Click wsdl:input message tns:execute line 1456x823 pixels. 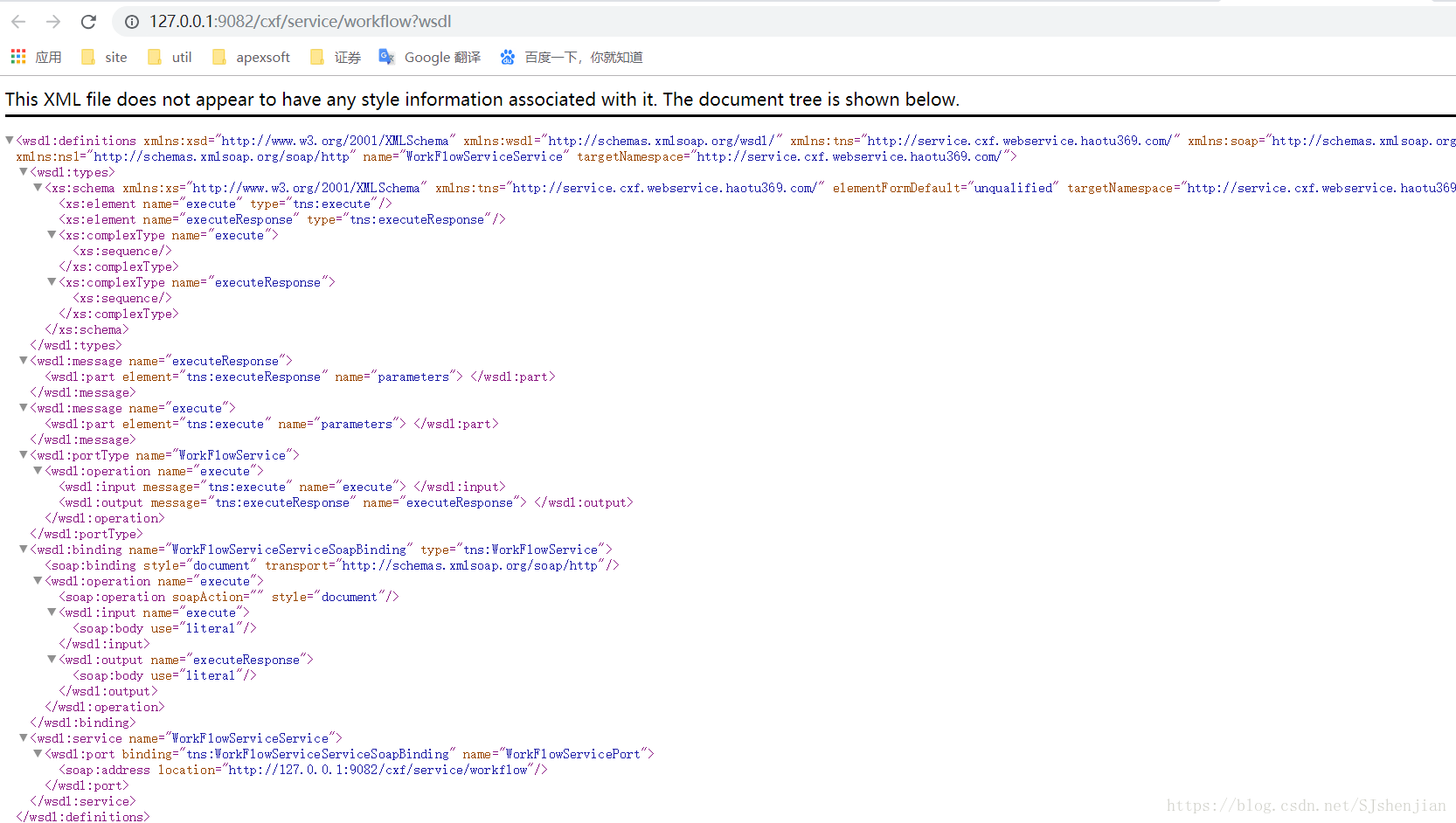pos(282,487)
